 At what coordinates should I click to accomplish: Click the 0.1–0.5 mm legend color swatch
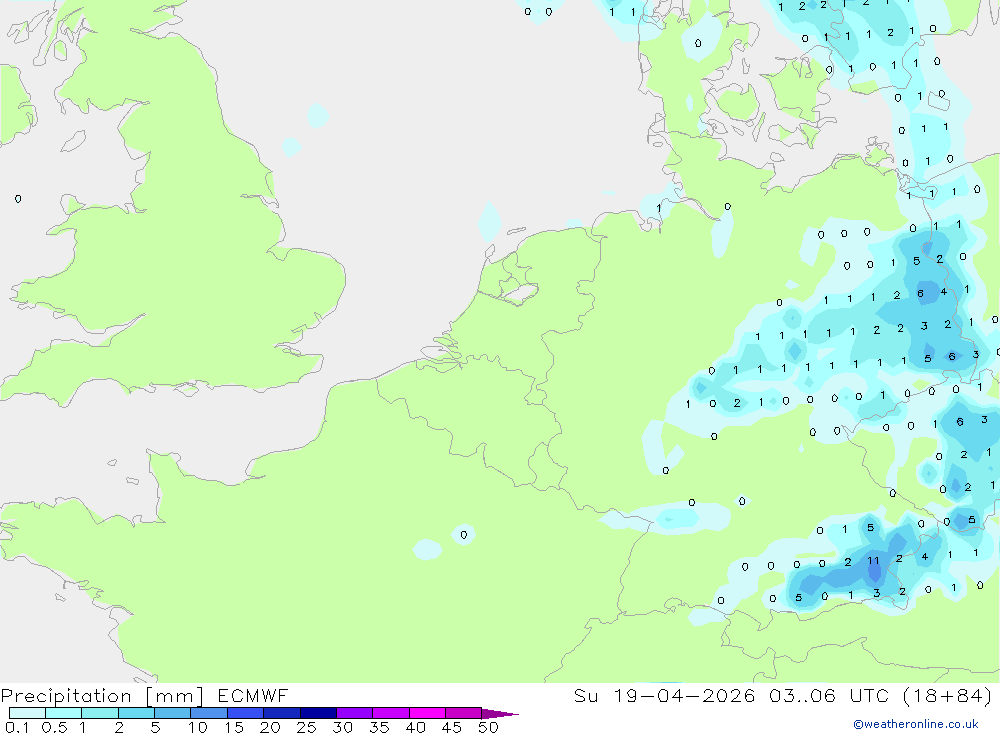coord(27,713)
